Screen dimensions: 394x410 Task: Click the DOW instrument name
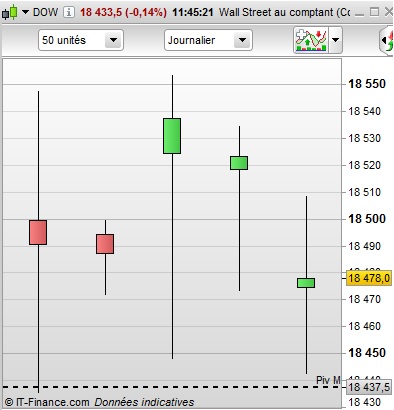(45, 12)
